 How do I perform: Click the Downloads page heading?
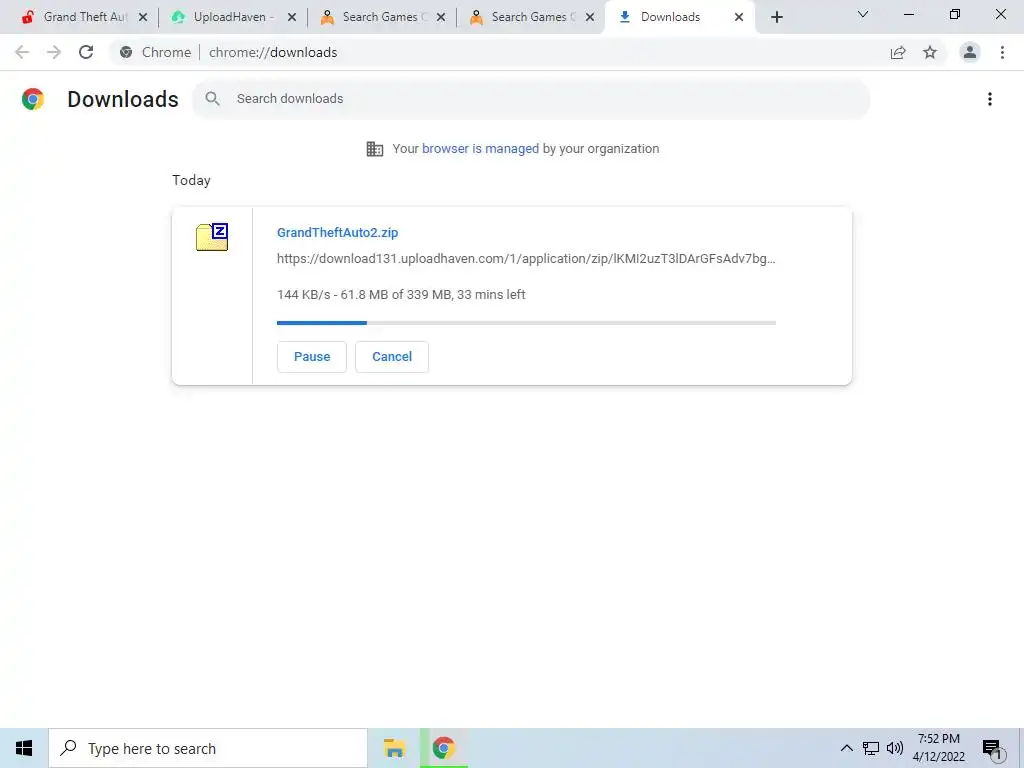123,99
